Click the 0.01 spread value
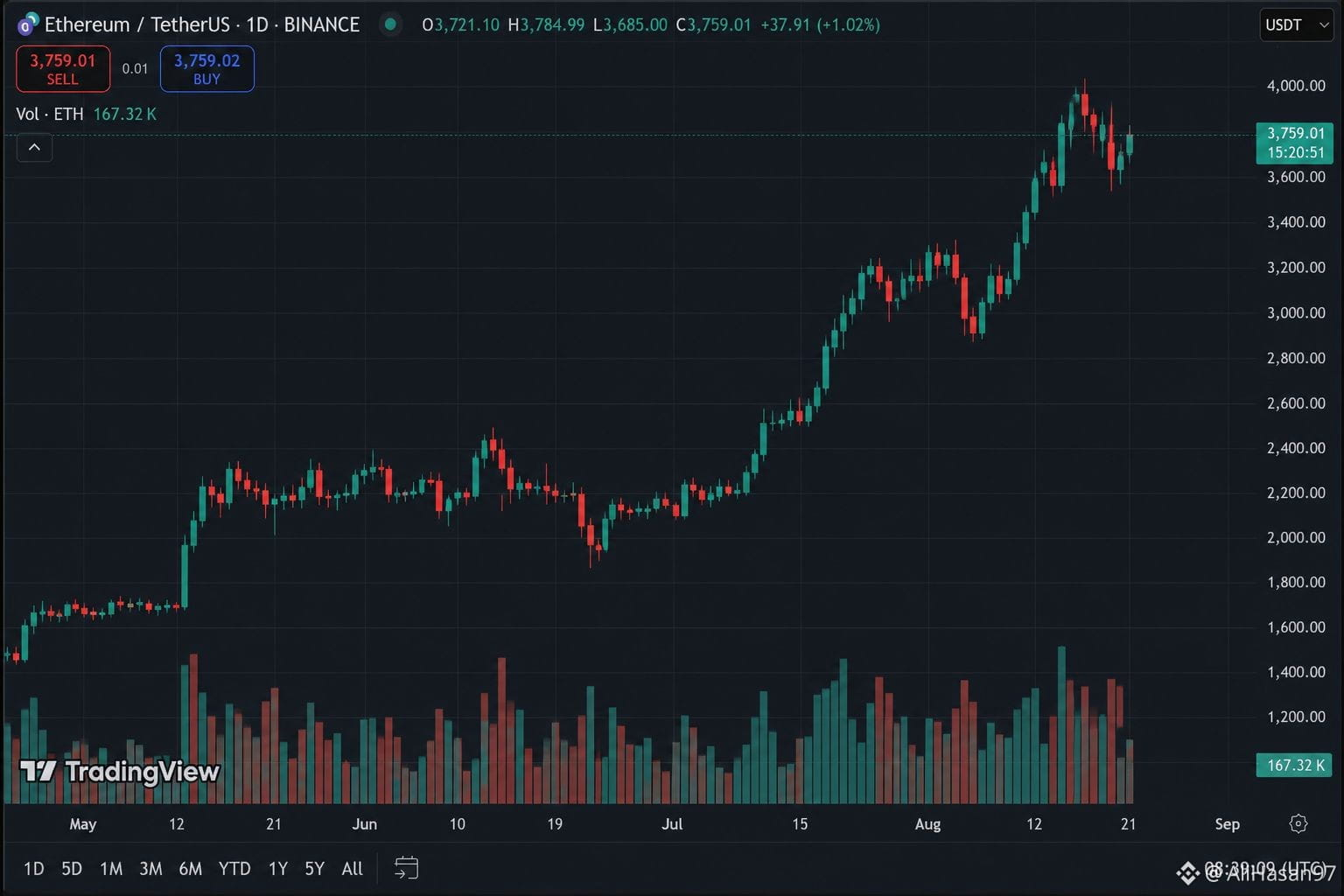The image size is (1344, 896). tap(135, 68)
